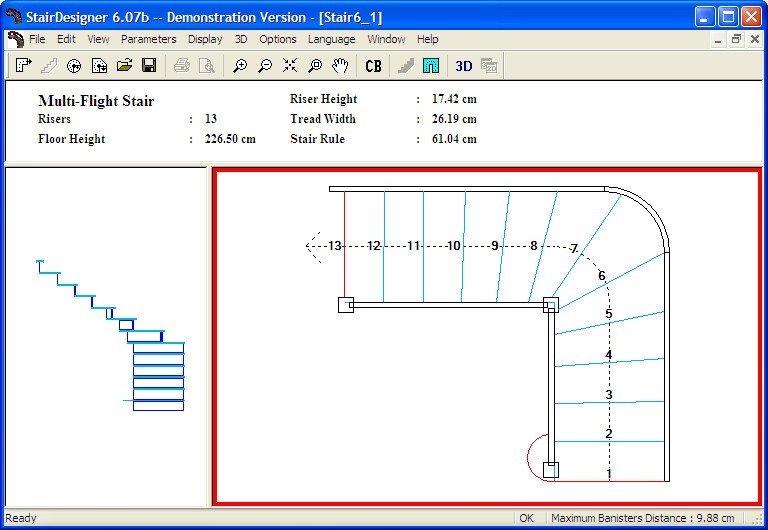Select the pan hand tool
The height and width of the screenshot is (530, 768).
(x=340, y=66)
